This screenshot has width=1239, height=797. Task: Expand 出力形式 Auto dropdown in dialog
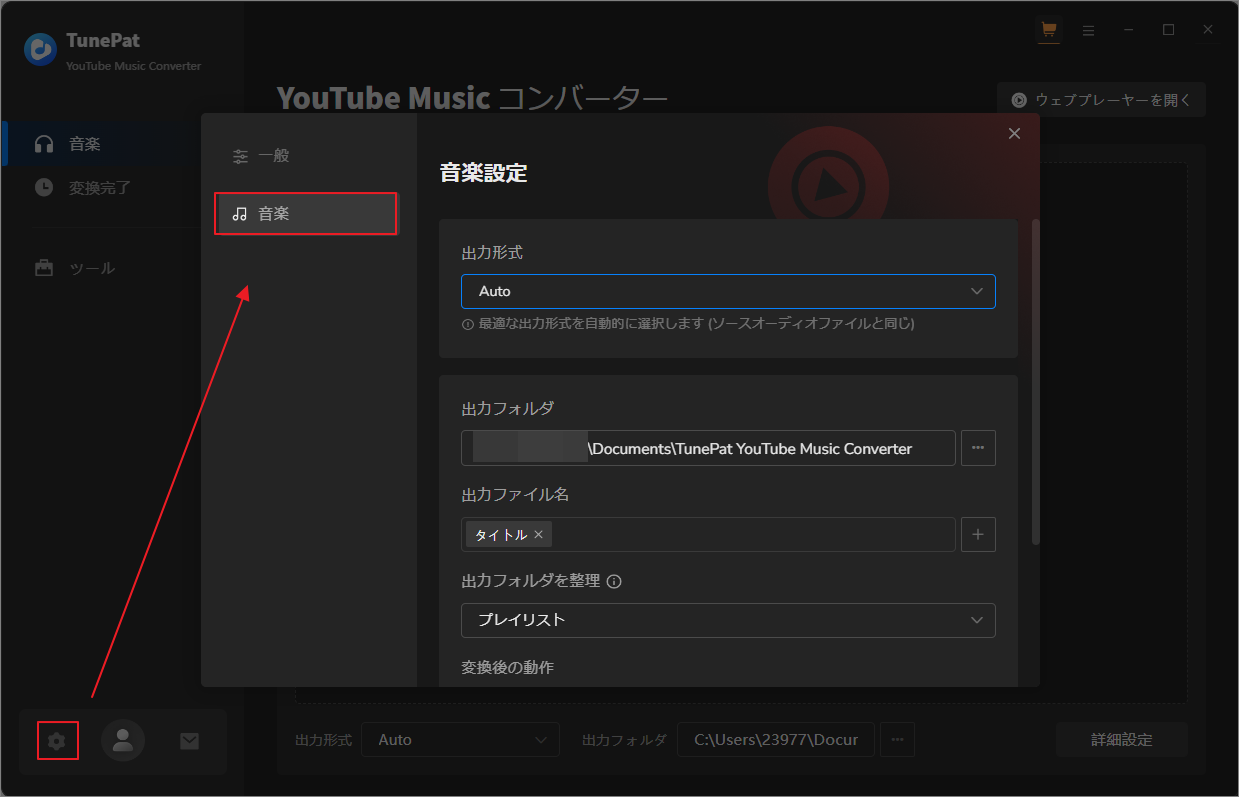(728, 291)
